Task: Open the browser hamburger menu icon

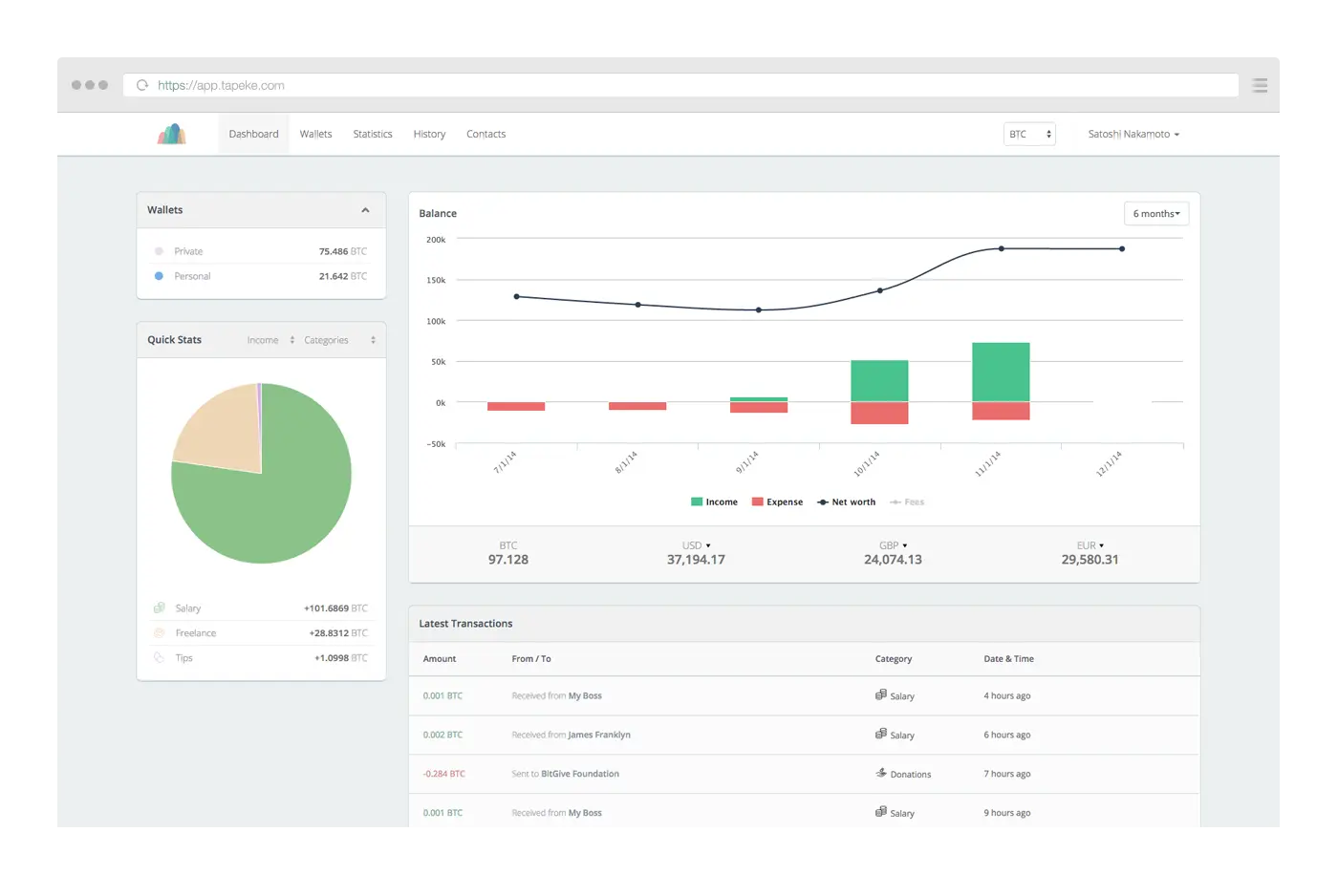Action: (x=1260, y=85)
